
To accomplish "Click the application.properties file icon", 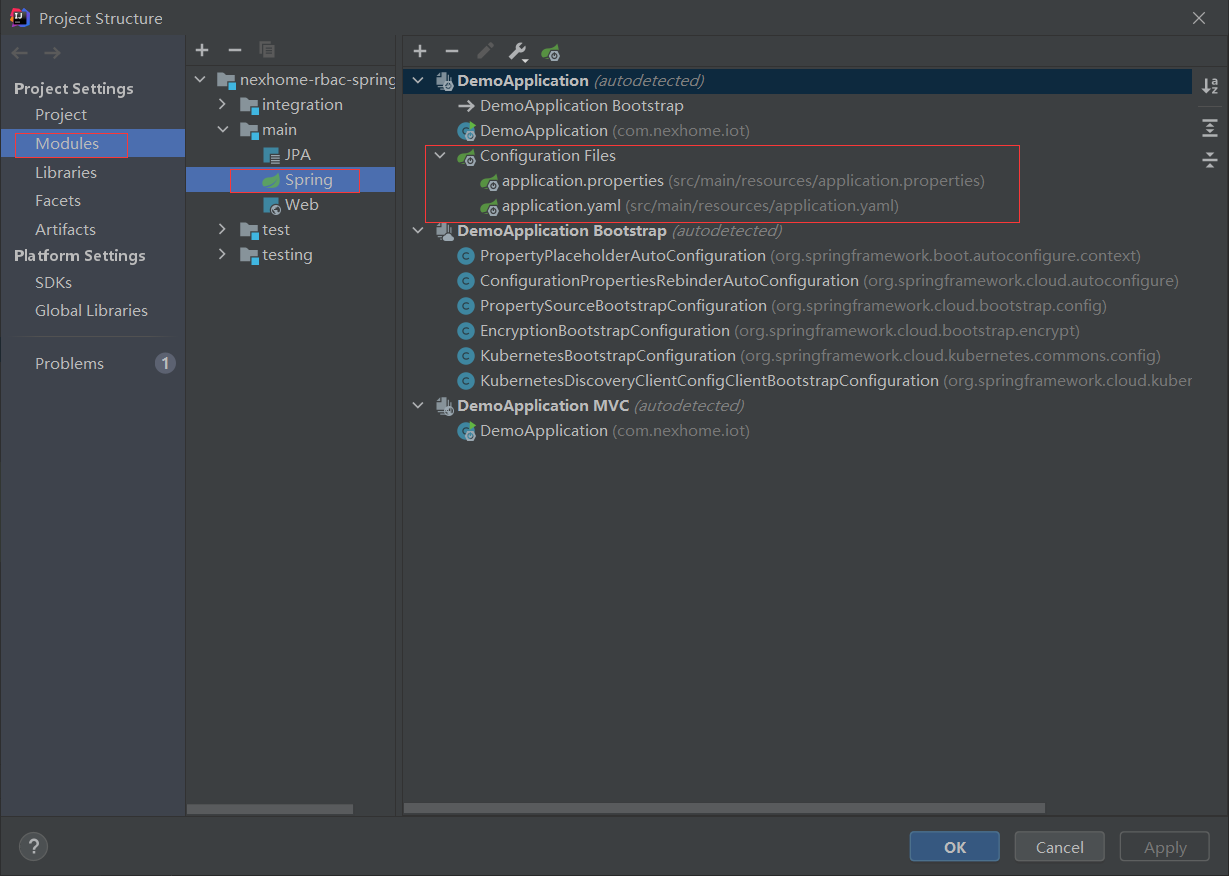I will point(488,181).
